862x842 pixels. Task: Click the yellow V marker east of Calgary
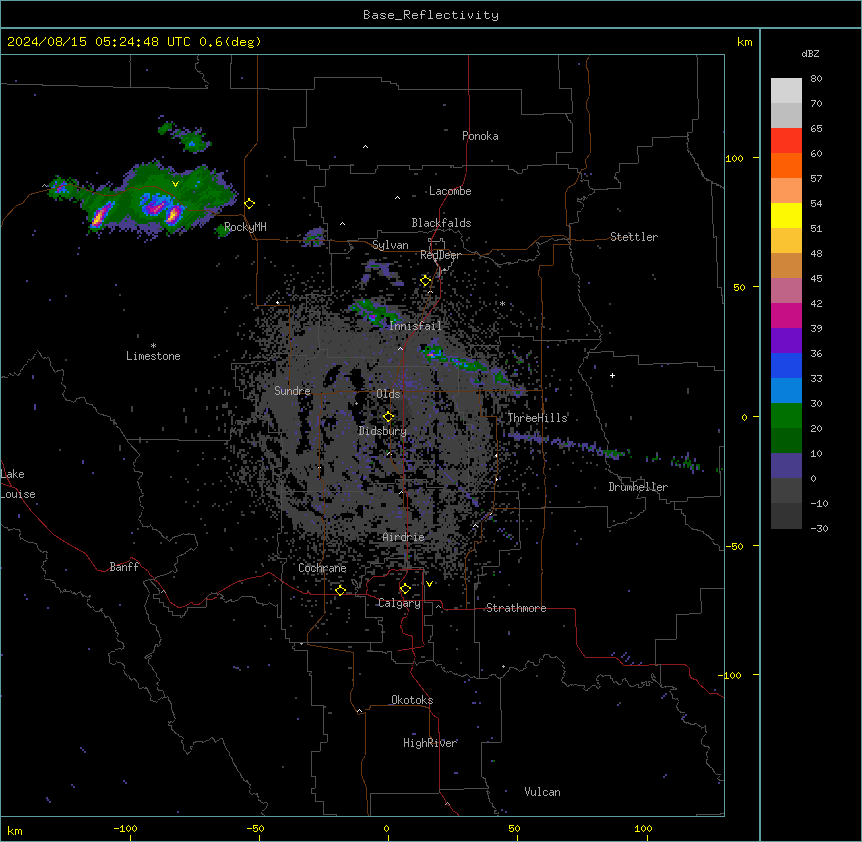point(429,584)
